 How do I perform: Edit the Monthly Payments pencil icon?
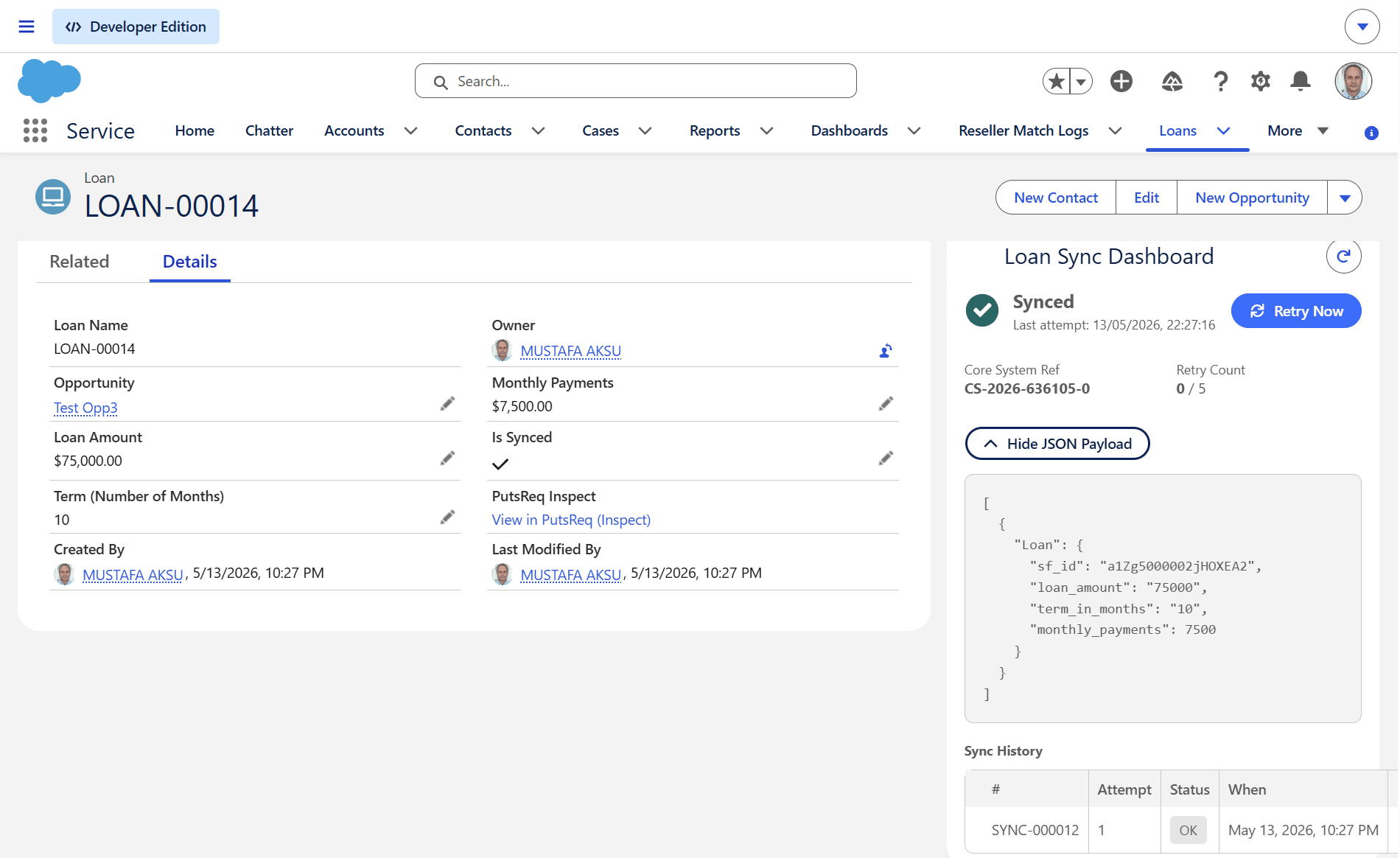(x=886, y=404)
